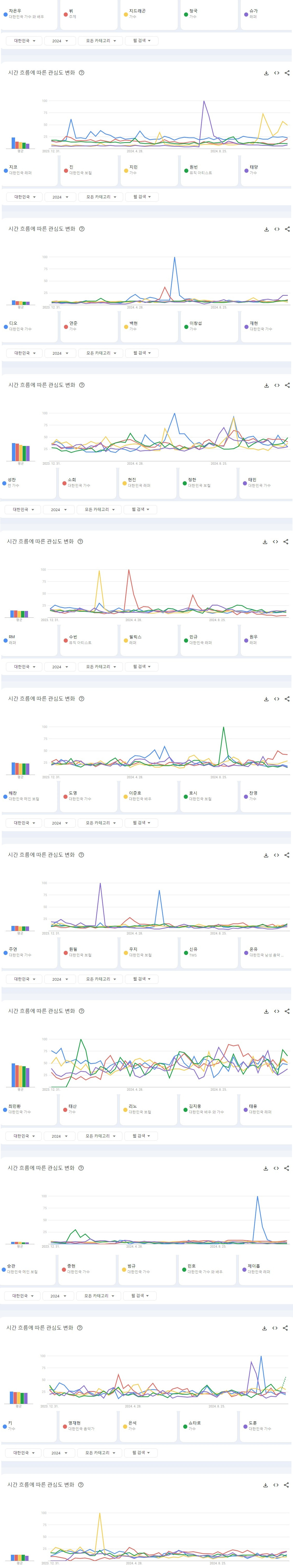Select the 태민 search term card
This screenshot has width=293, height=1568.
pos(266,483)
